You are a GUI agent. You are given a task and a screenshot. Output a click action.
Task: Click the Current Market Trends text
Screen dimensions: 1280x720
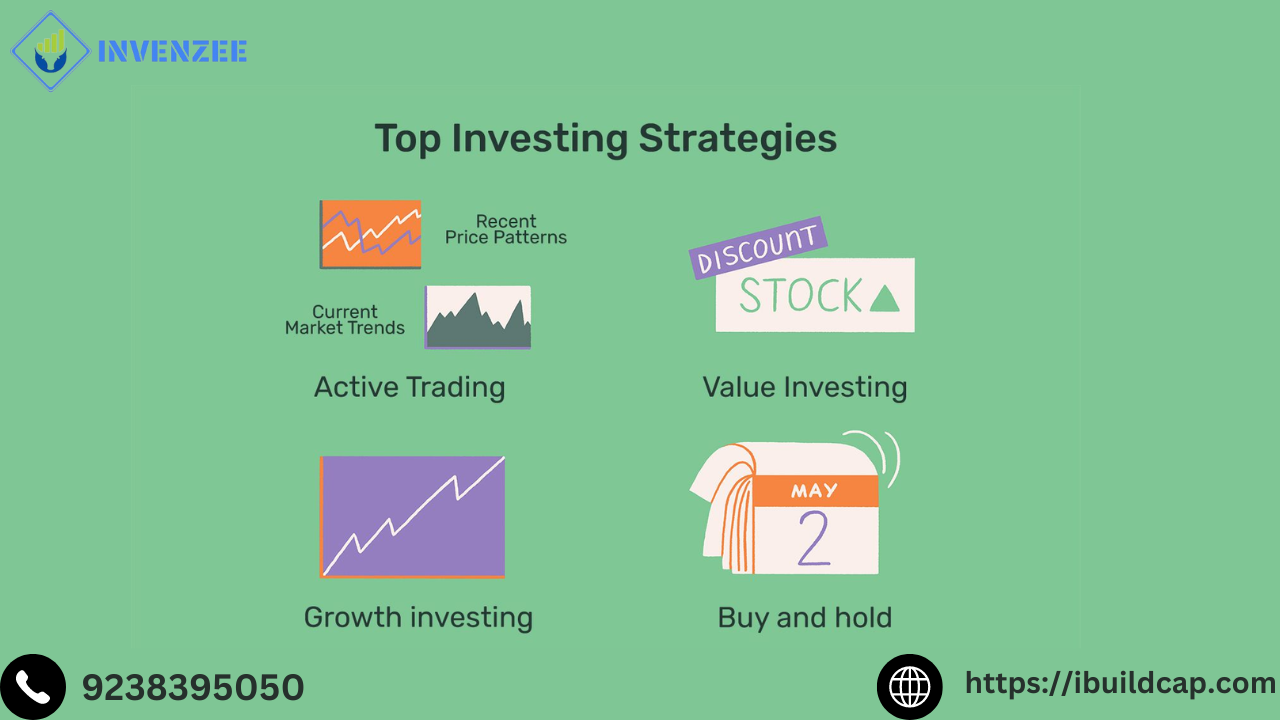345,320
